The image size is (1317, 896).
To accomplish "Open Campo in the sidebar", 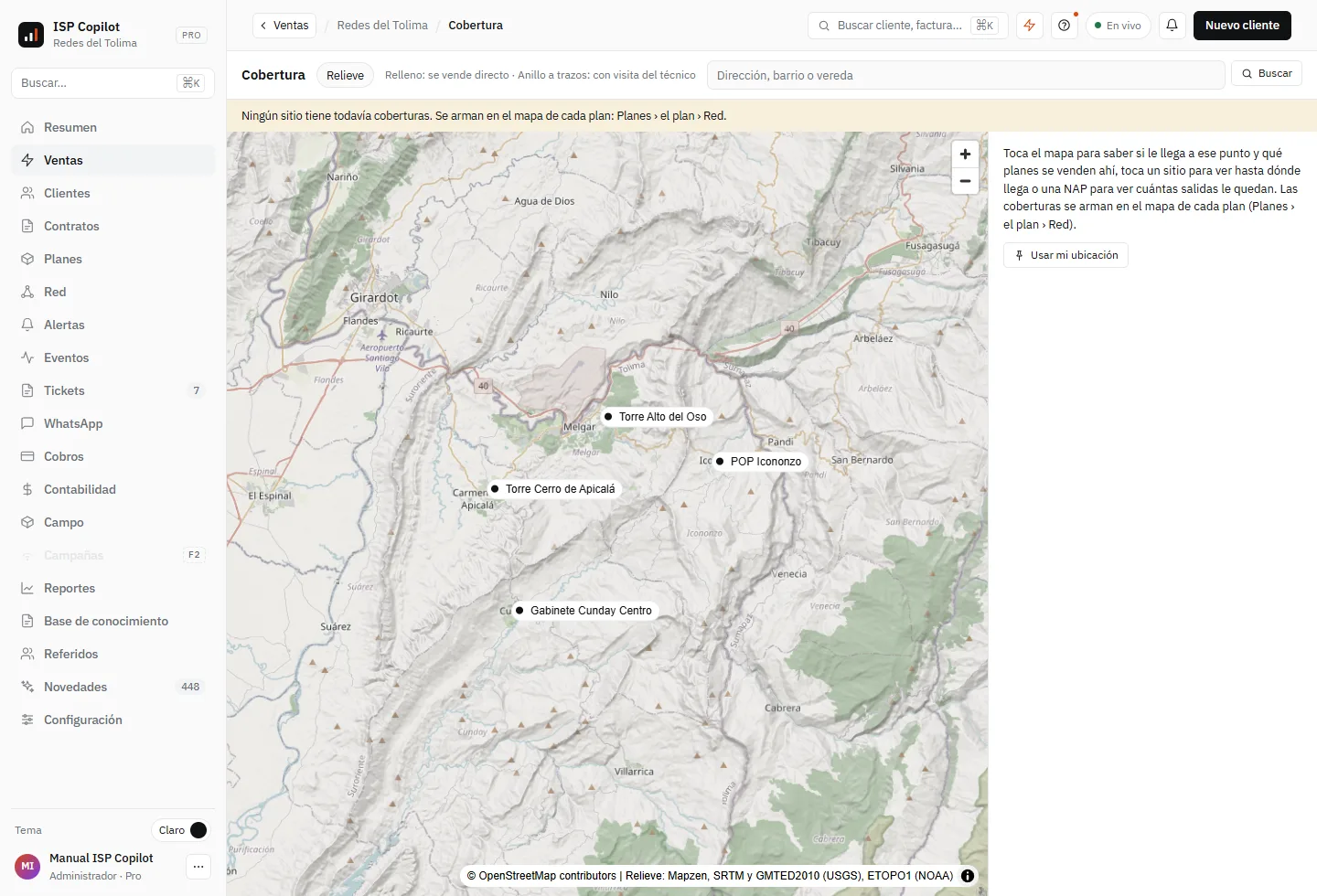I will tap(113, 522).
